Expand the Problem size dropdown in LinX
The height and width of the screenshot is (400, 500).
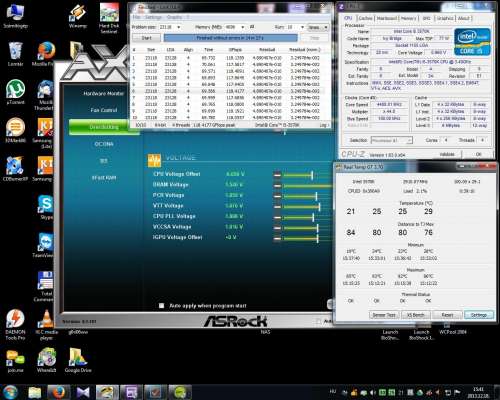[179, 27]
